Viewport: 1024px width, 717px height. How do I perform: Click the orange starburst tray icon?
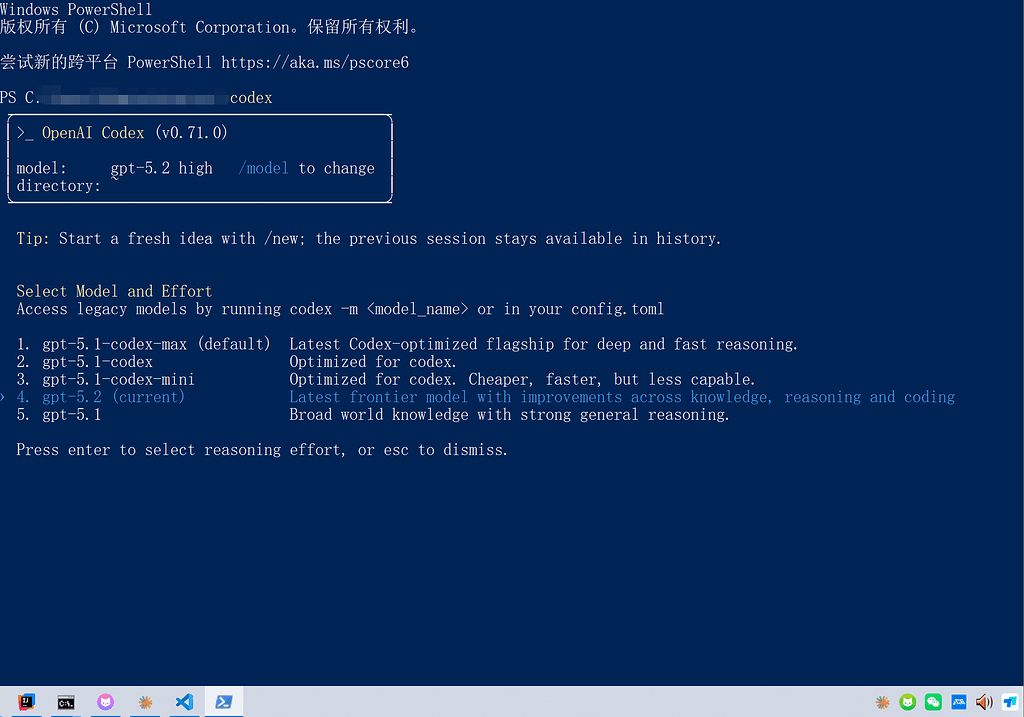tap(882, 703)
